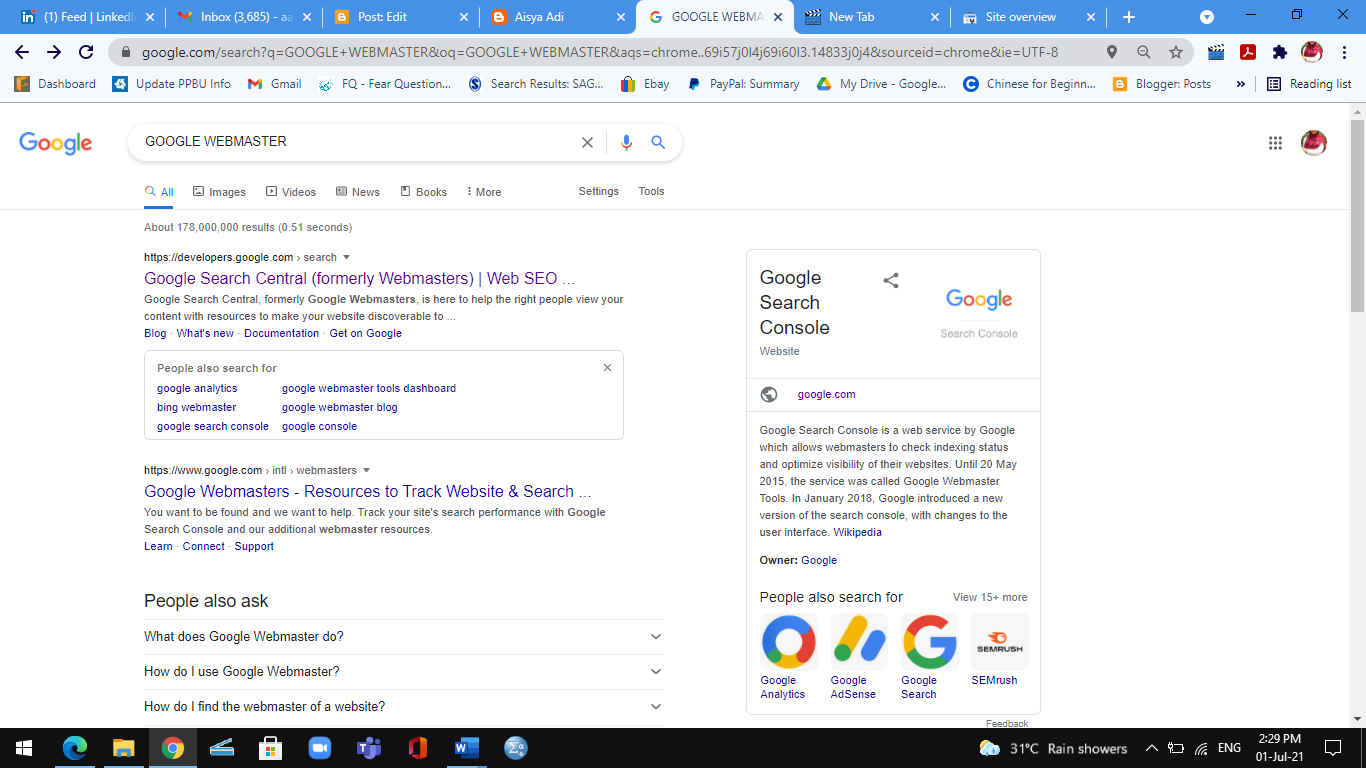Open Microsoft Teams from taskbar
The image size is (1366, 768).
[369, 747]
